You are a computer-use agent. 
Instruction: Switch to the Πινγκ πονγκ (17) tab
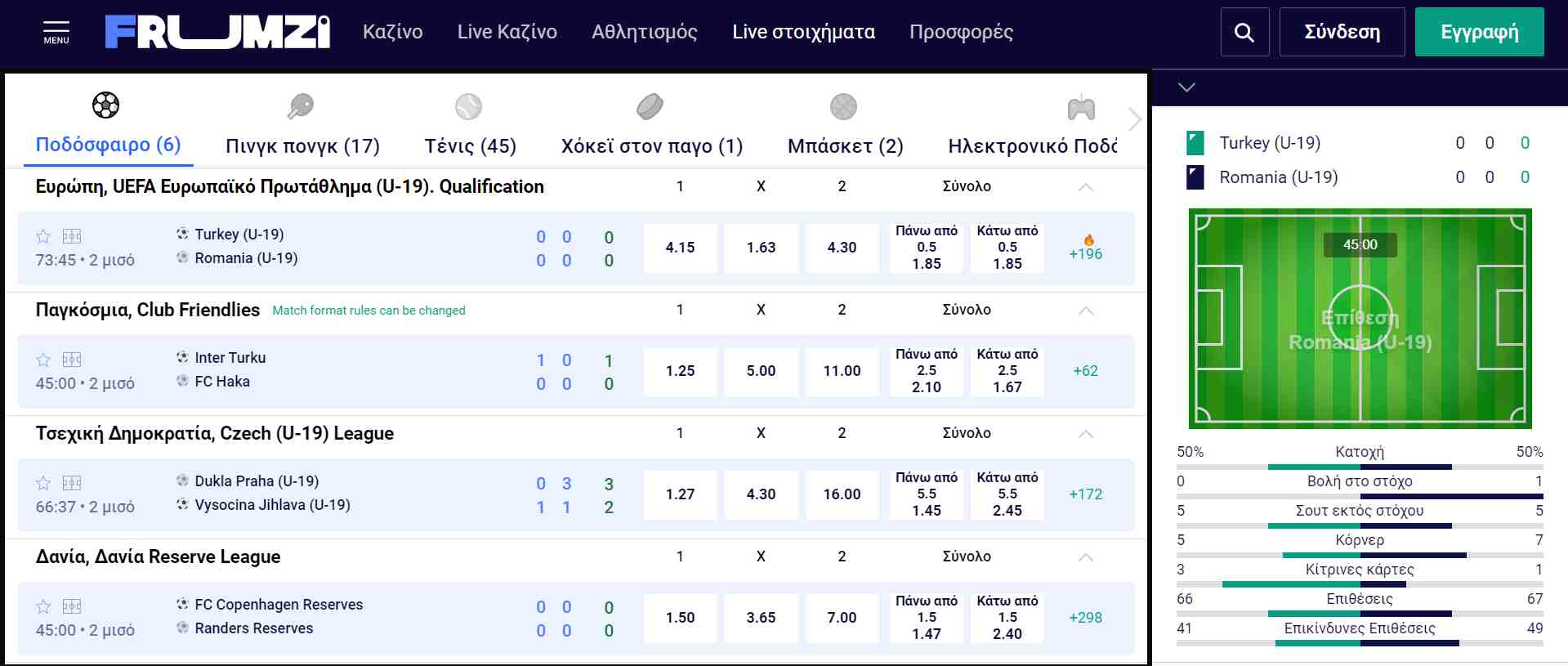(x=302, y=146)
